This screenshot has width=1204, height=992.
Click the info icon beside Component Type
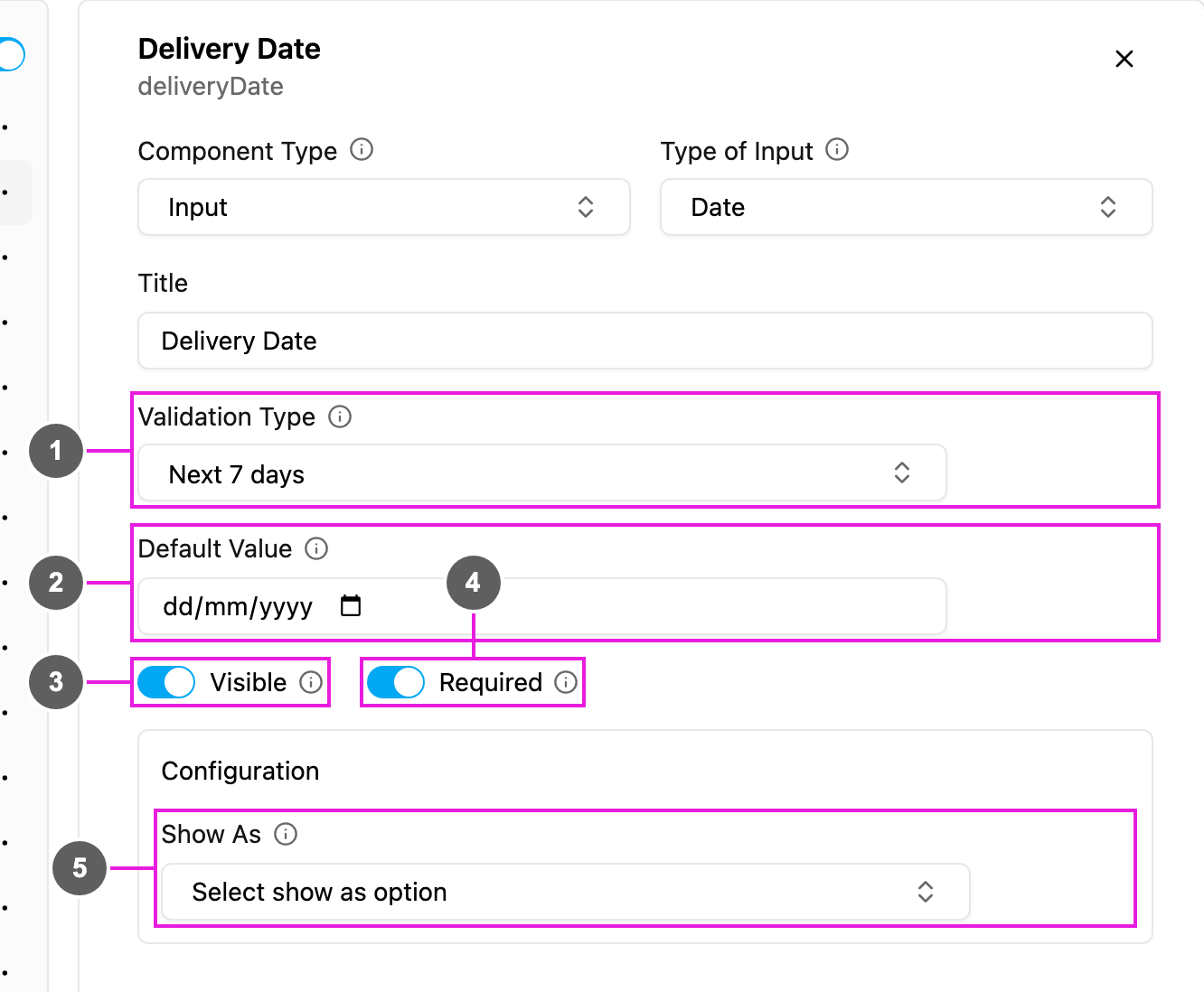pyautogui.click(x=362, y=150)
